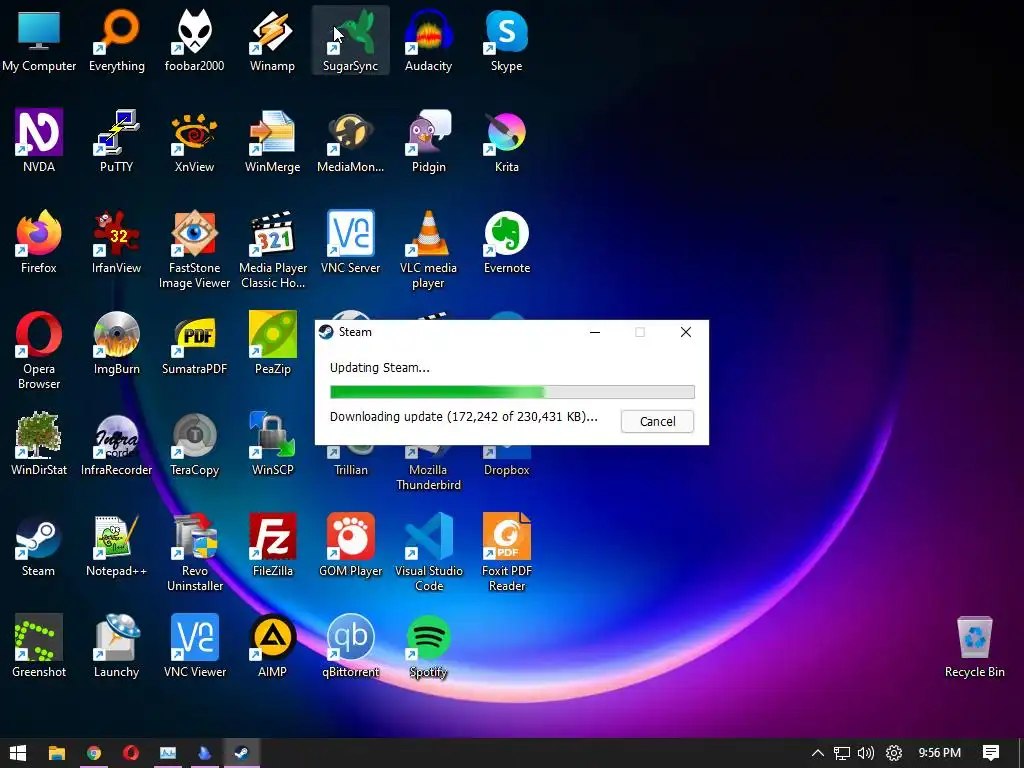1024x768 pixels.
Task: Select MediaMonkey shortcut
Action: click(x=351, y=141)
